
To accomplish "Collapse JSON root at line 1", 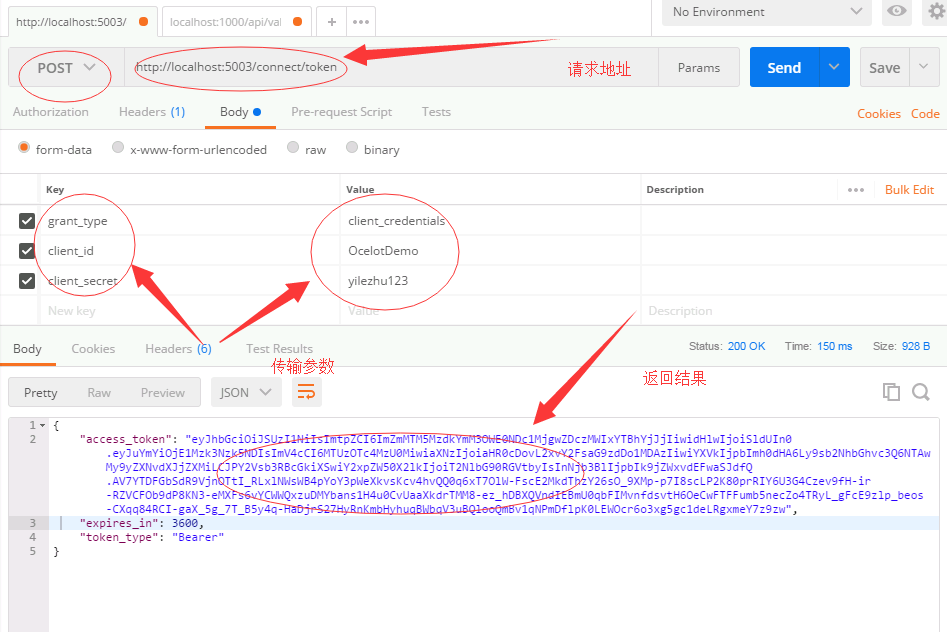I will [x=43, y=425].
